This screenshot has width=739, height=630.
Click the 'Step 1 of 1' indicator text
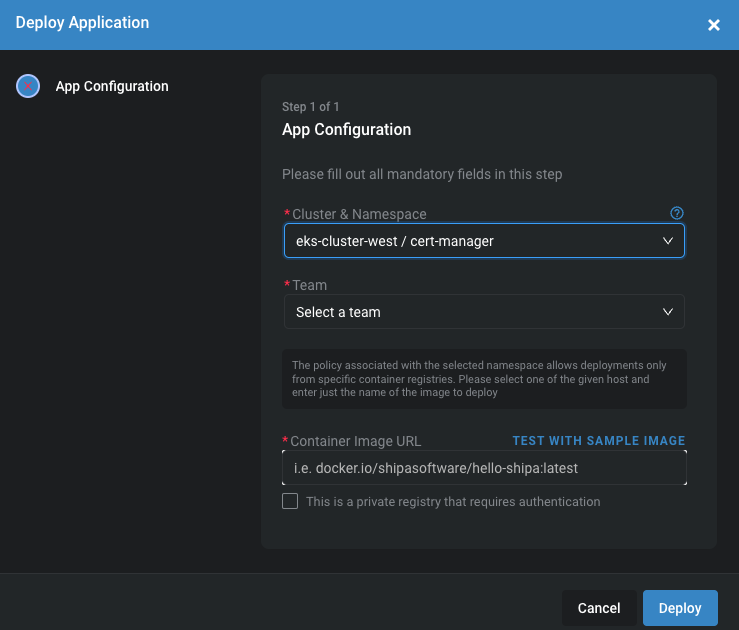click(x=309, y=107)
